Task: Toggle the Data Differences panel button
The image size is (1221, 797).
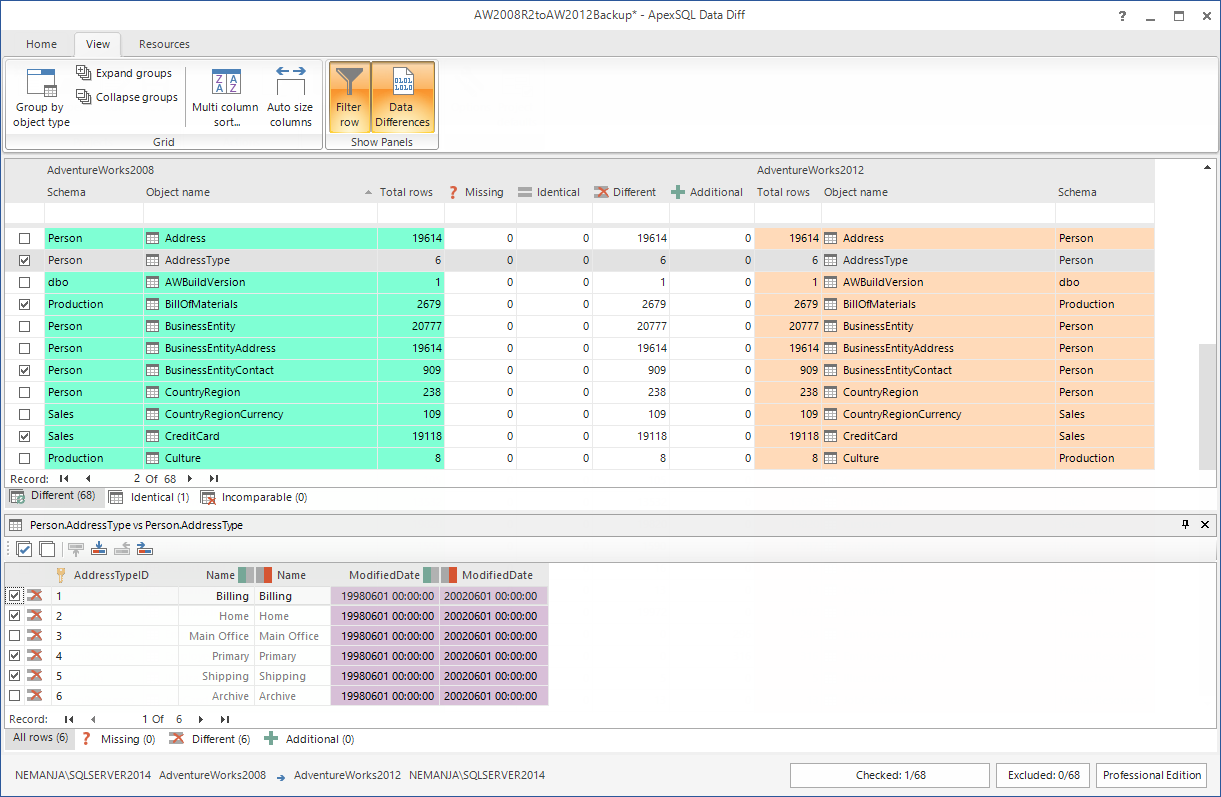Action: [402, 97]
